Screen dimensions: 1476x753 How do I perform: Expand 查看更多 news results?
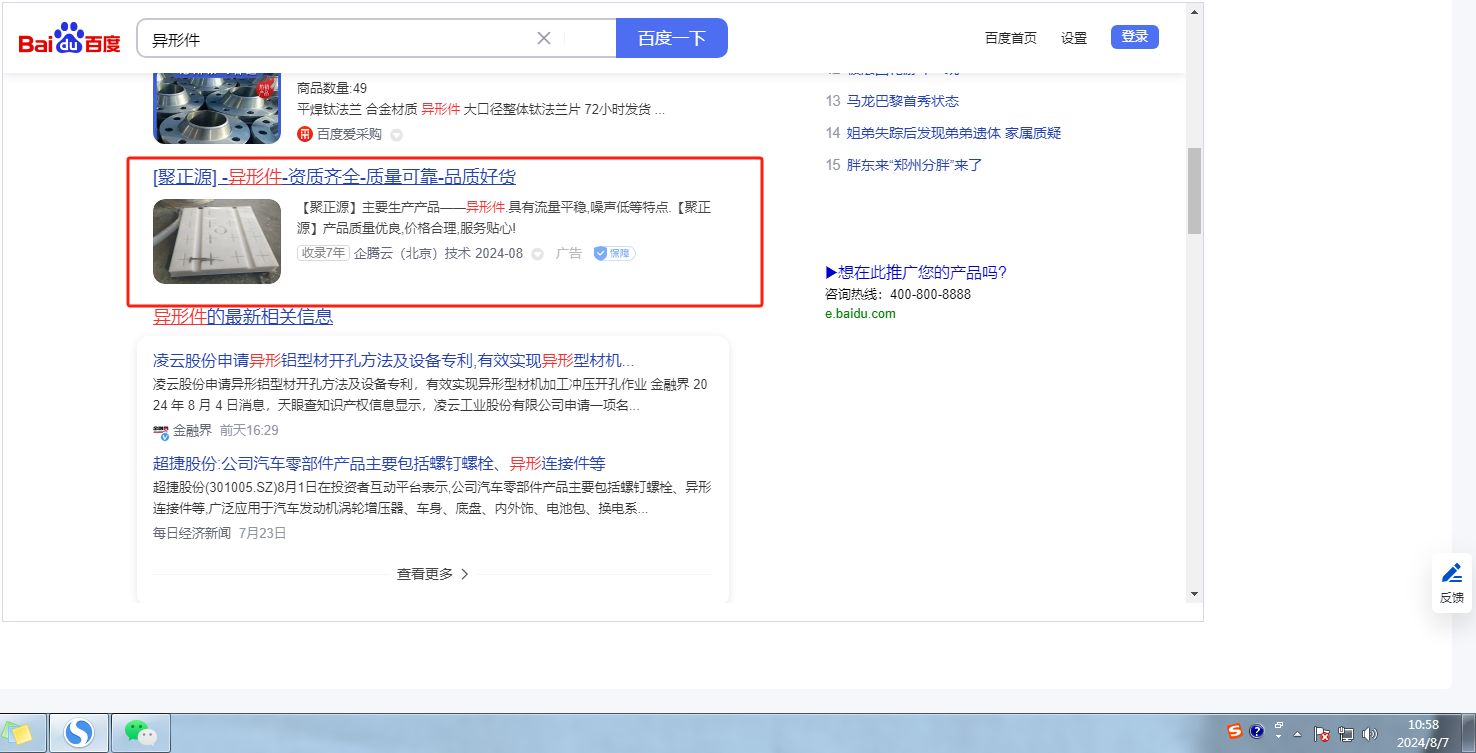[x=433, y=574]
